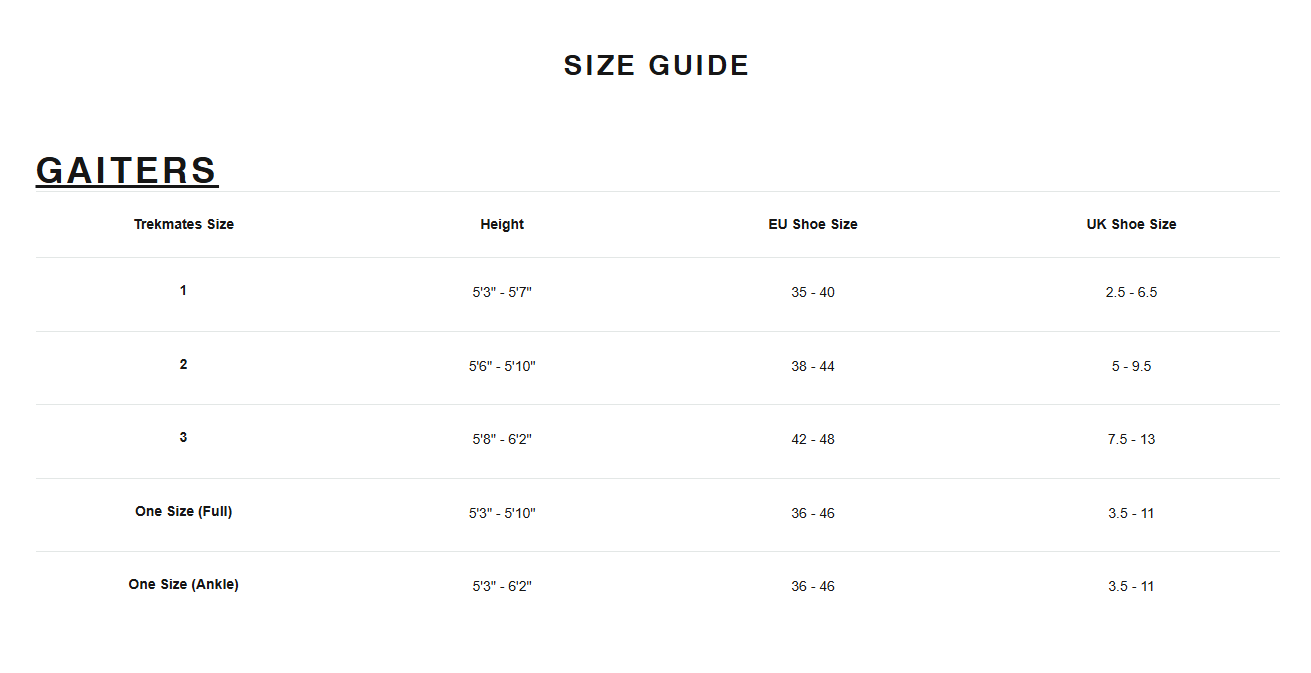This screenshot has height=673, width=1311.
Task: Click the One Size (Full) row label
Action: tap(184, 511)
